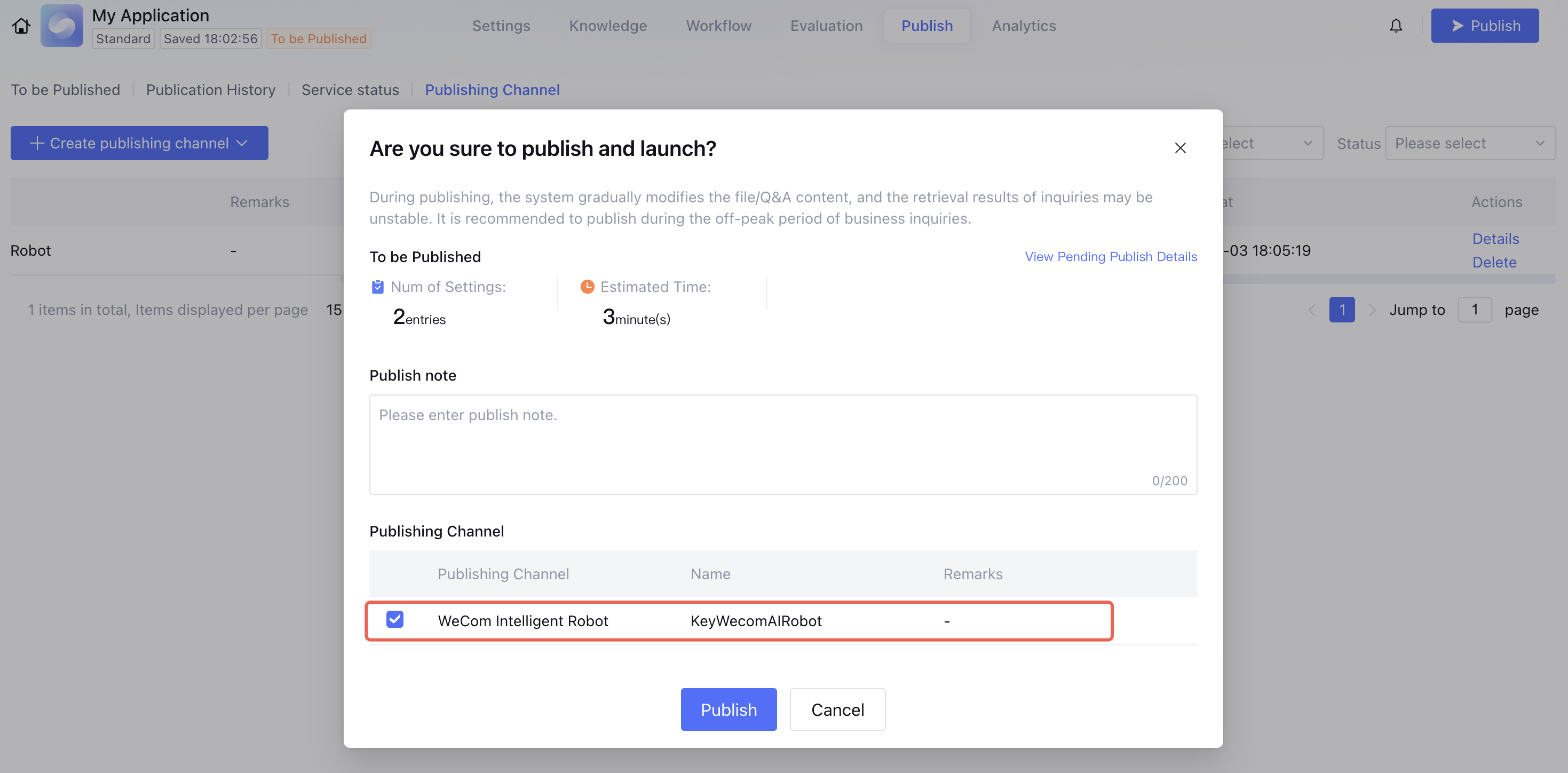Click the publish note text area

(782, 444)
